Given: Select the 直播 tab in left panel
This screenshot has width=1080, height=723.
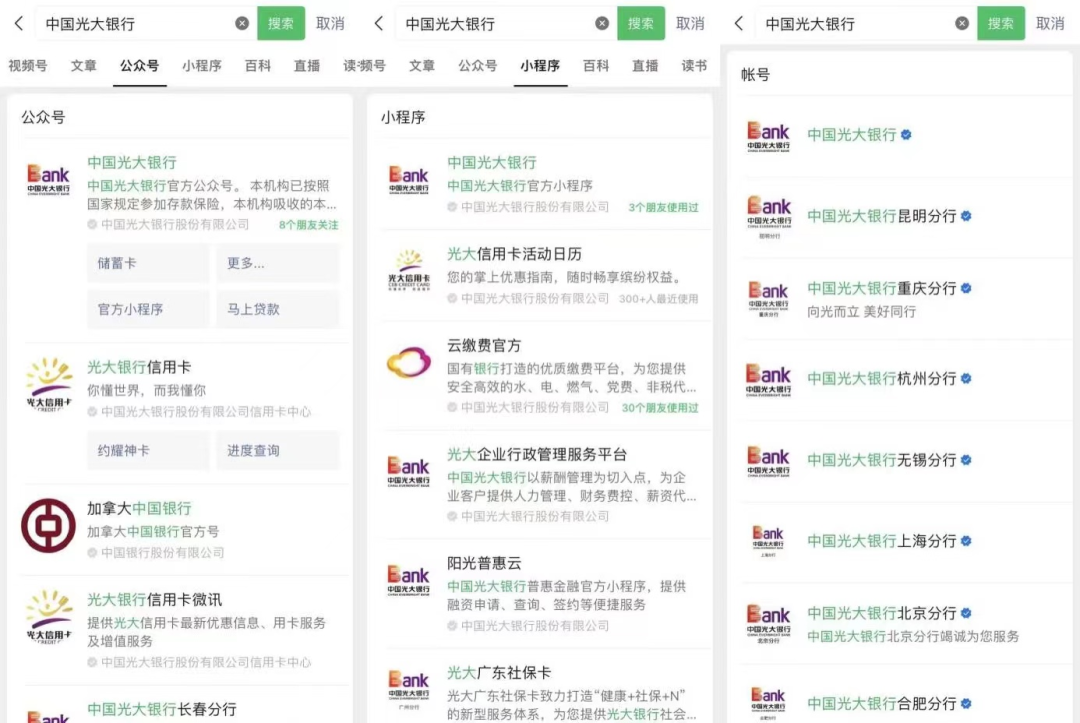Looking at the screenshot, I should pyautogui.click(x=307, y=65).
